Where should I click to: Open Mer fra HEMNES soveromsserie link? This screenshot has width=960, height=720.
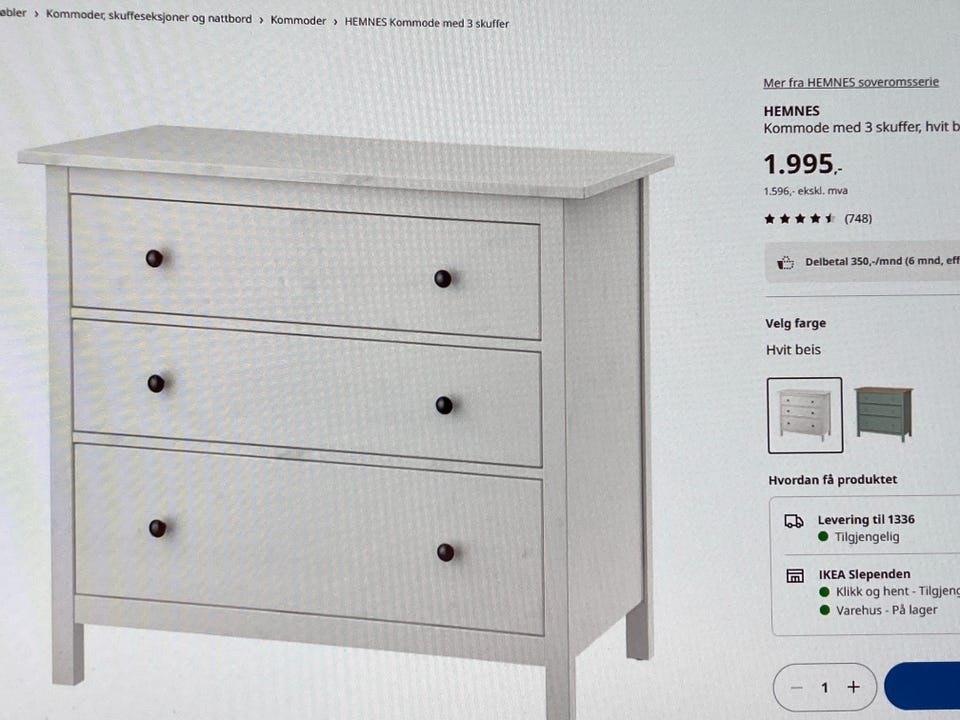pos(850,83)
